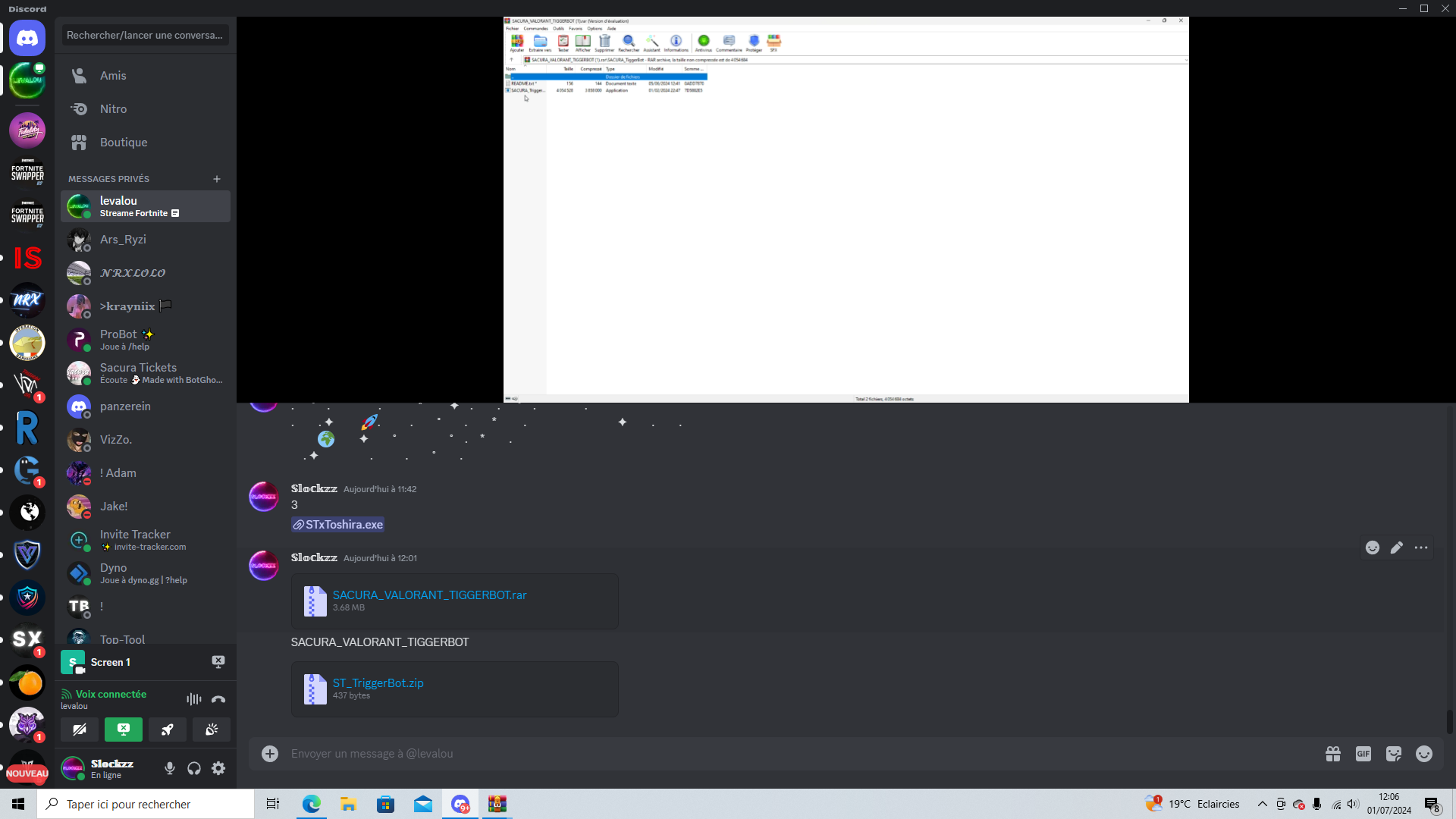
Task: Open user settings gear
Action: 218,768
